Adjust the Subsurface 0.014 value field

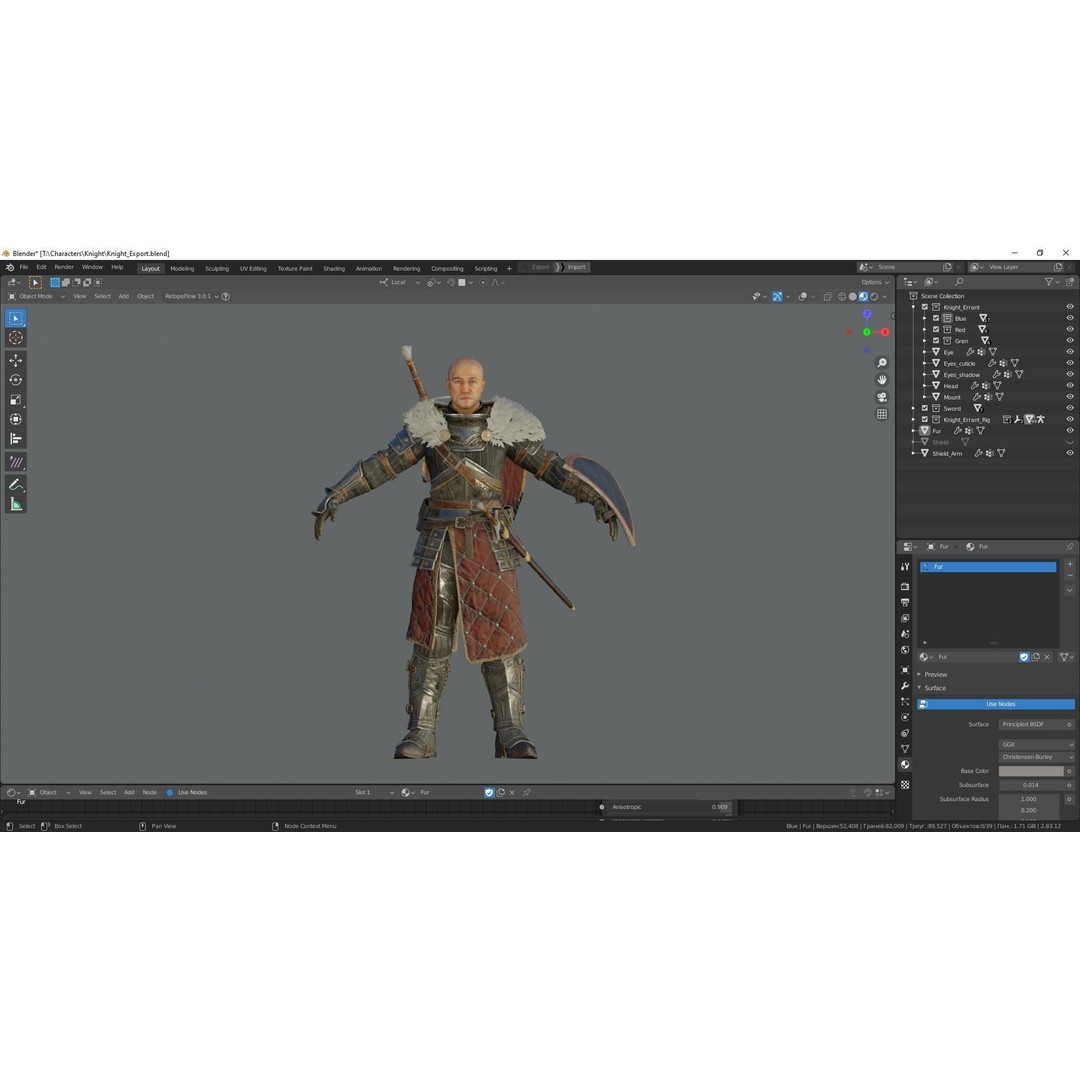pyautogui.click(x=1031, y=785)
